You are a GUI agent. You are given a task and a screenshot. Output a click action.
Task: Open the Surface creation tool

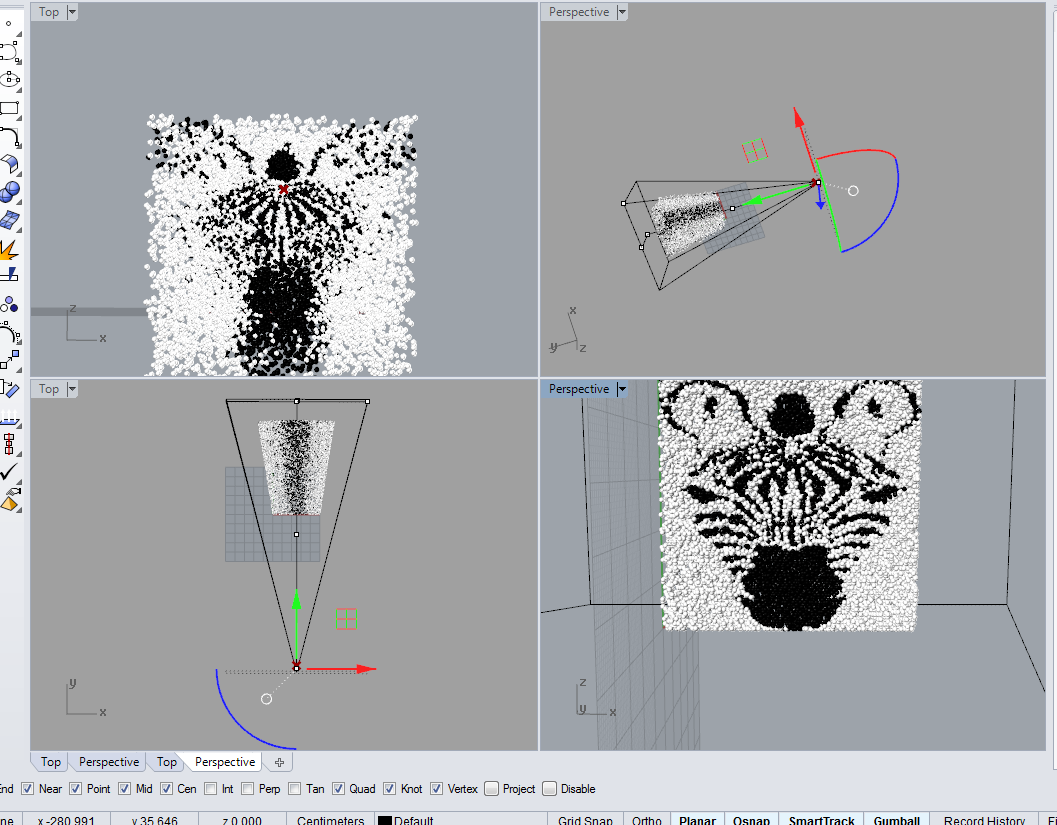coord(9,164)
